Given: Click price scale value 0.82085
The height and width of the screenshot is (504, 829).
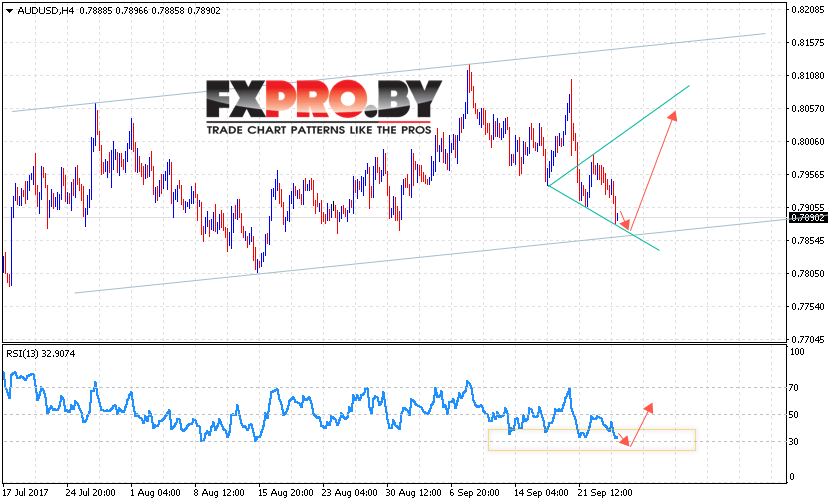Looking at the screenshot, I should (807, 10).
